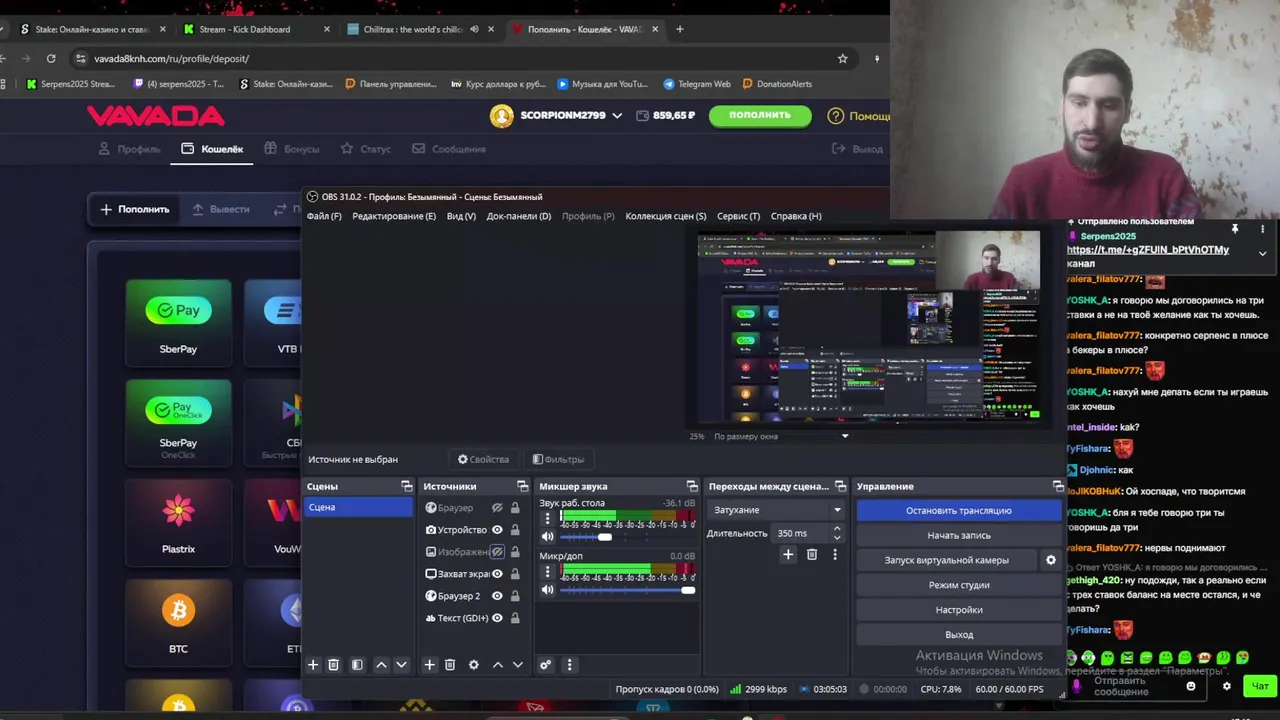The width and height of the screenshot is (1280, 720).
Task: Open OBS Док-панели menu
Action: pyautogui.click(x=519, y=216)
